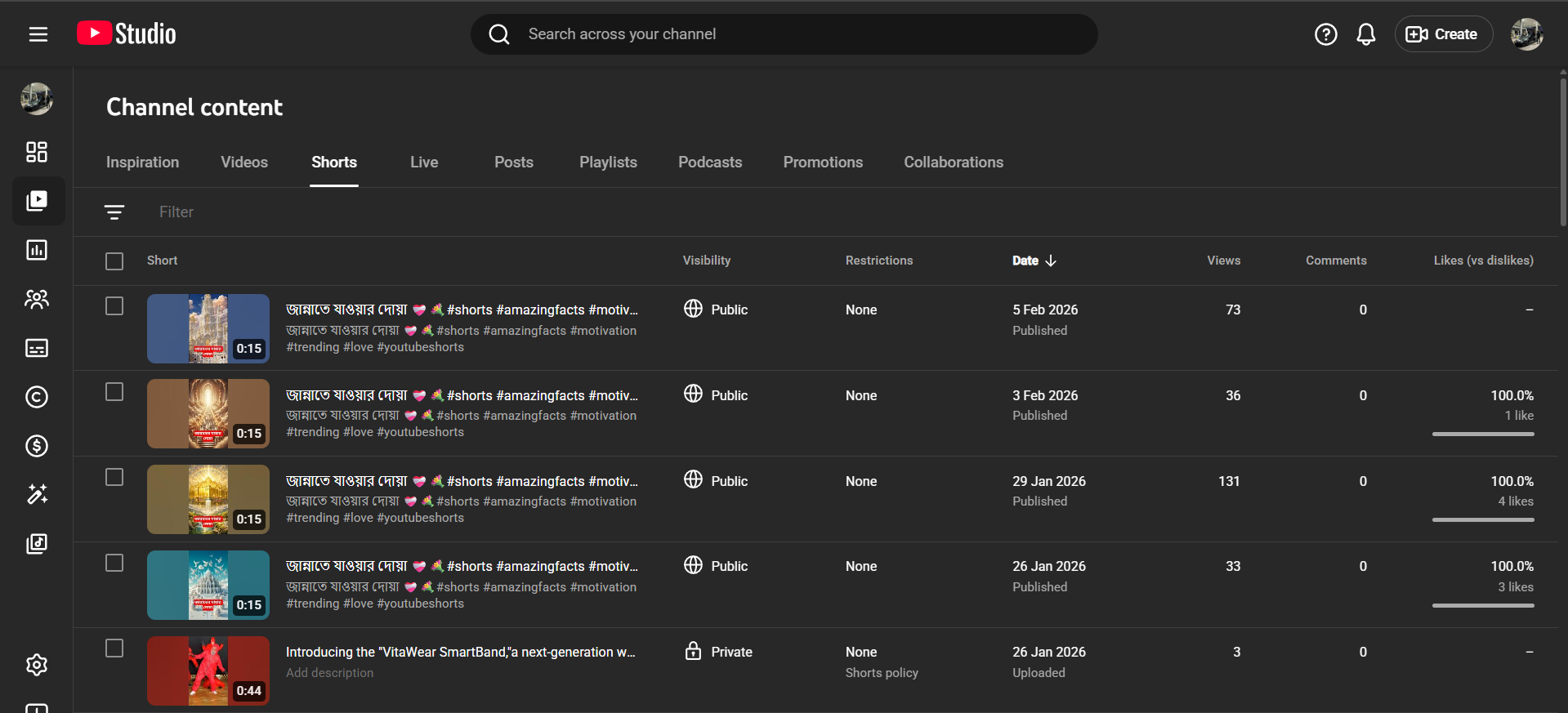Screen dimensions: 1568x713
Task: Open visibility options for 29 Jan short
Action: tap(717, 481)
